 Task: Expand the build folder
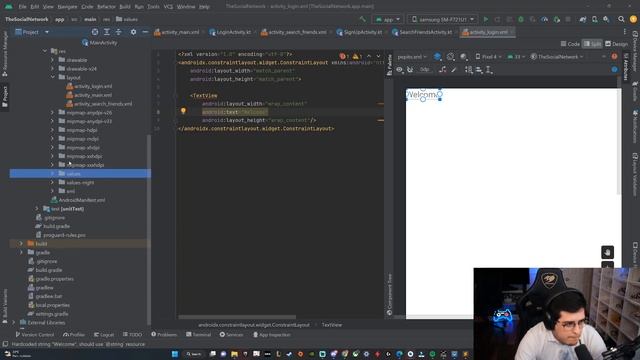[21, 243]
